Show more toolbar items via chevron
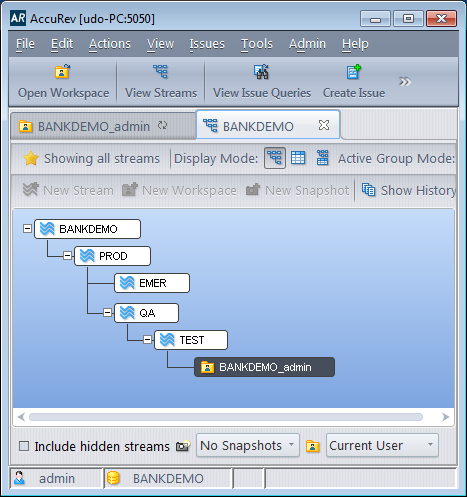The width and height of the screenshot is (467, 497). click(x=405, y=82)
